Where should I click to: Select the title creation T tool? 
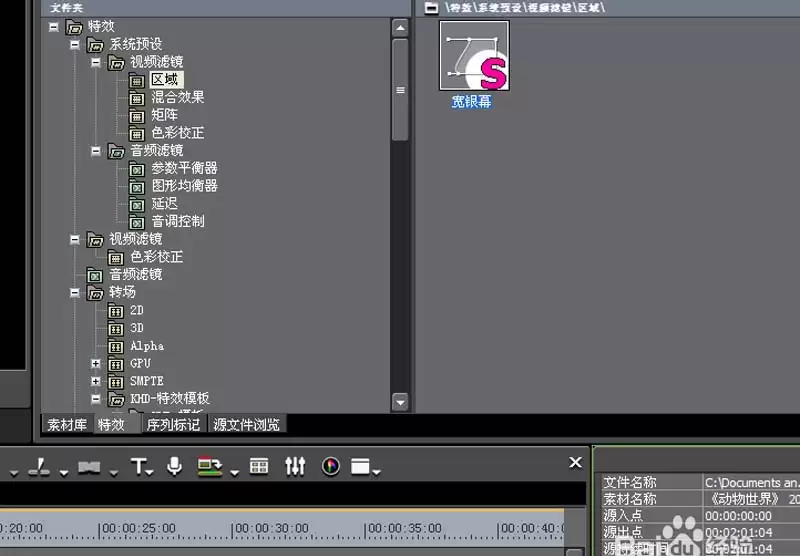(139, 466)
